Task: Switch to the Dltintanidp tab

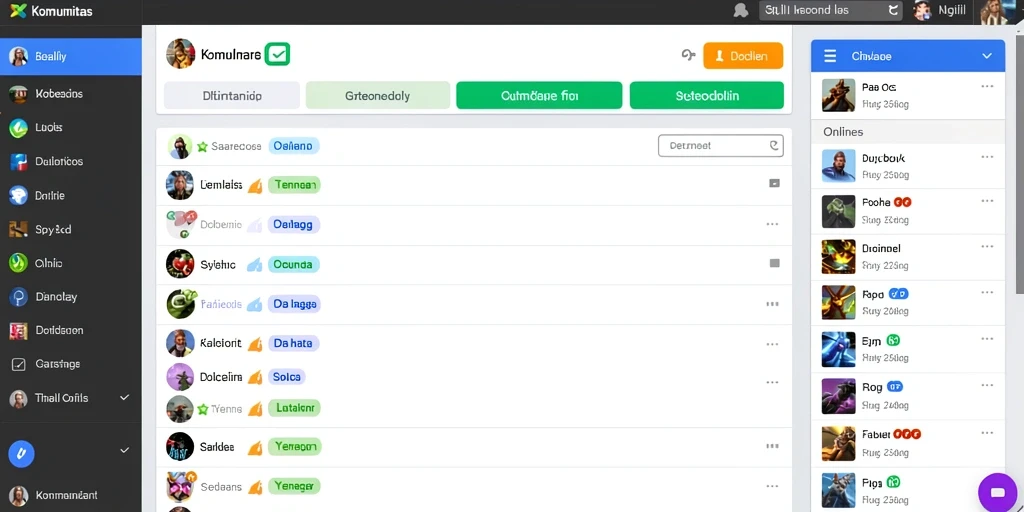Action: pos(232,95)
